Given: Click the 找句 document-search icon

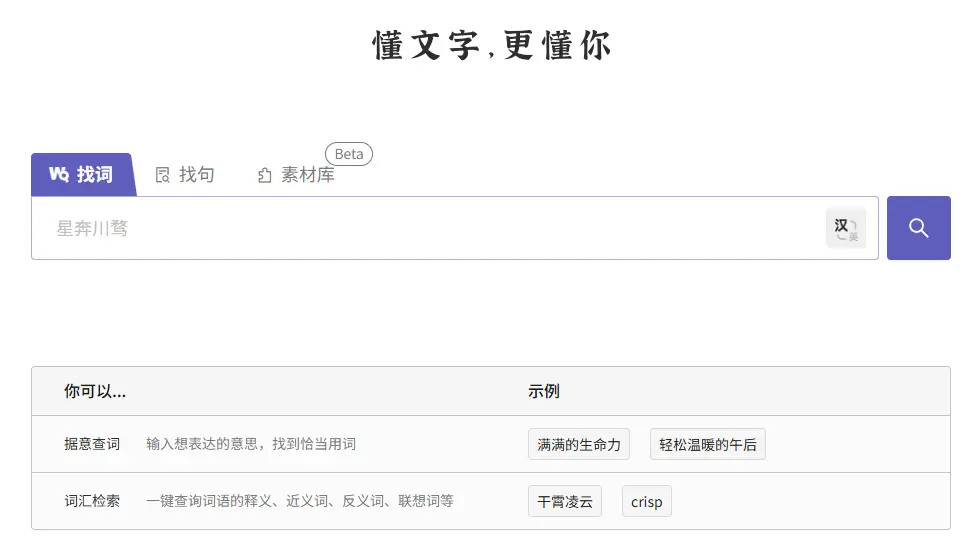Looking at the screenshot, I should [x=163, y=175].
